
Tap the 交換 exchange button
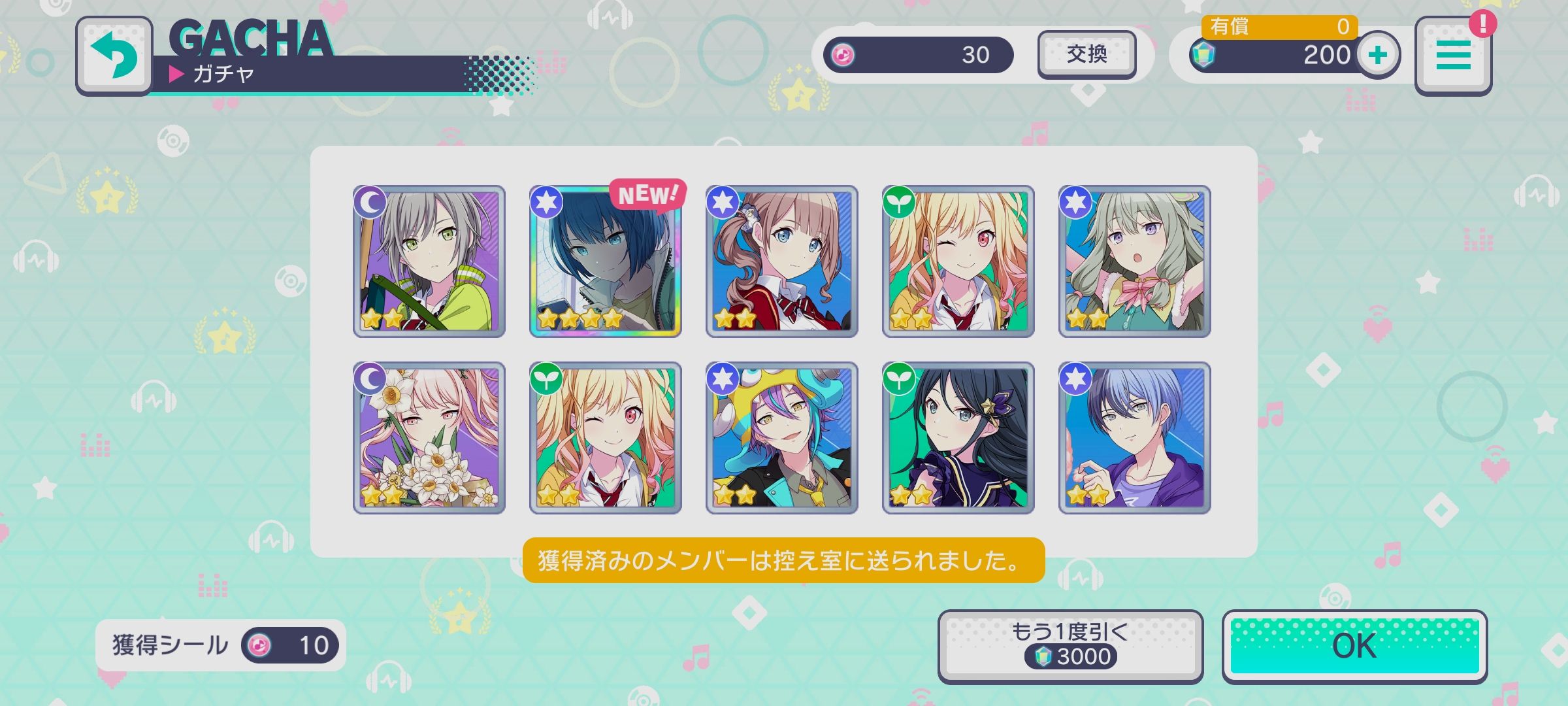point(1087,54)
